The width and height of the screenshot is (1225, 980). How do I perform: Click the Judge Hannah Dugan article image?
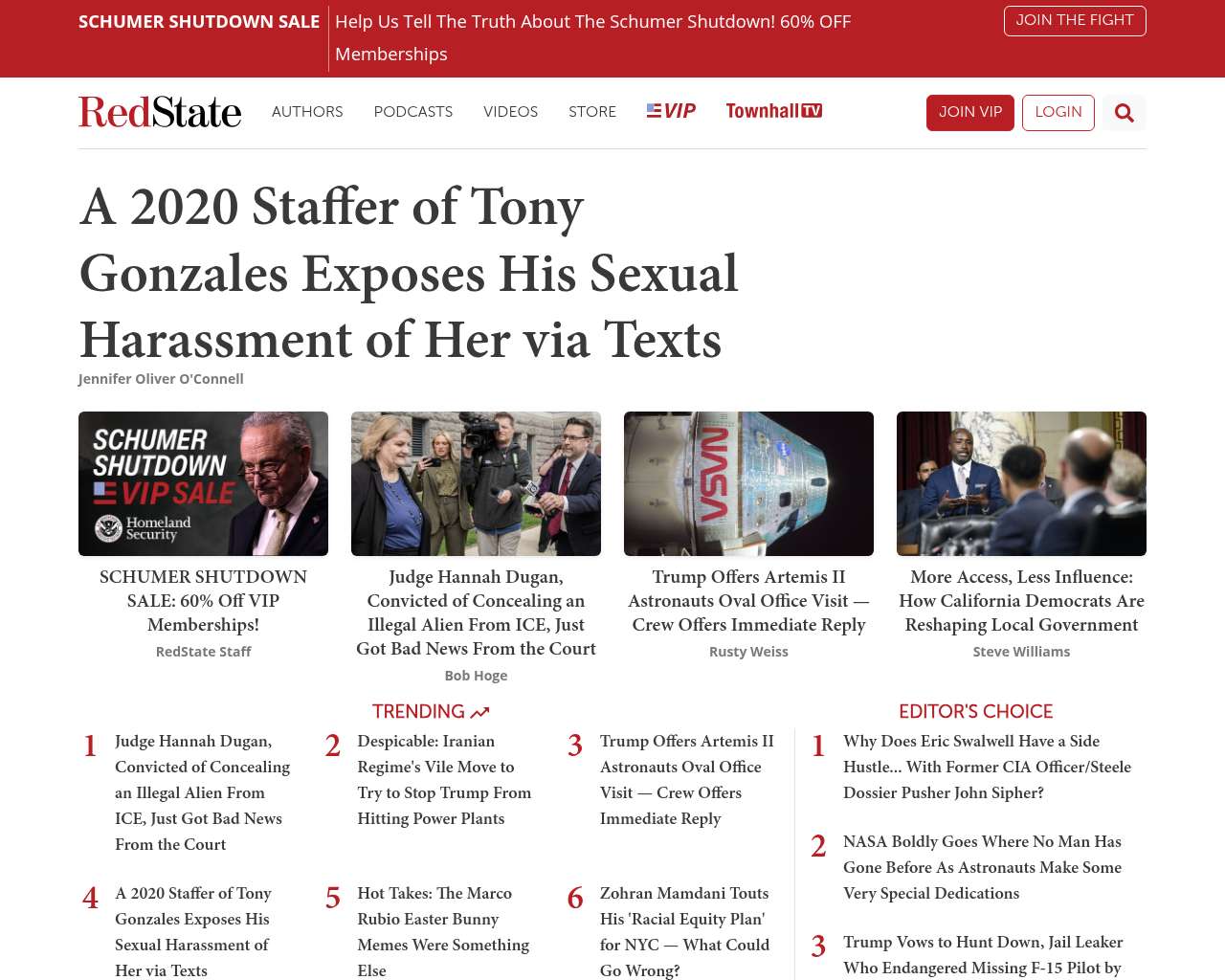pyautogui.click(x=476, y=483)
